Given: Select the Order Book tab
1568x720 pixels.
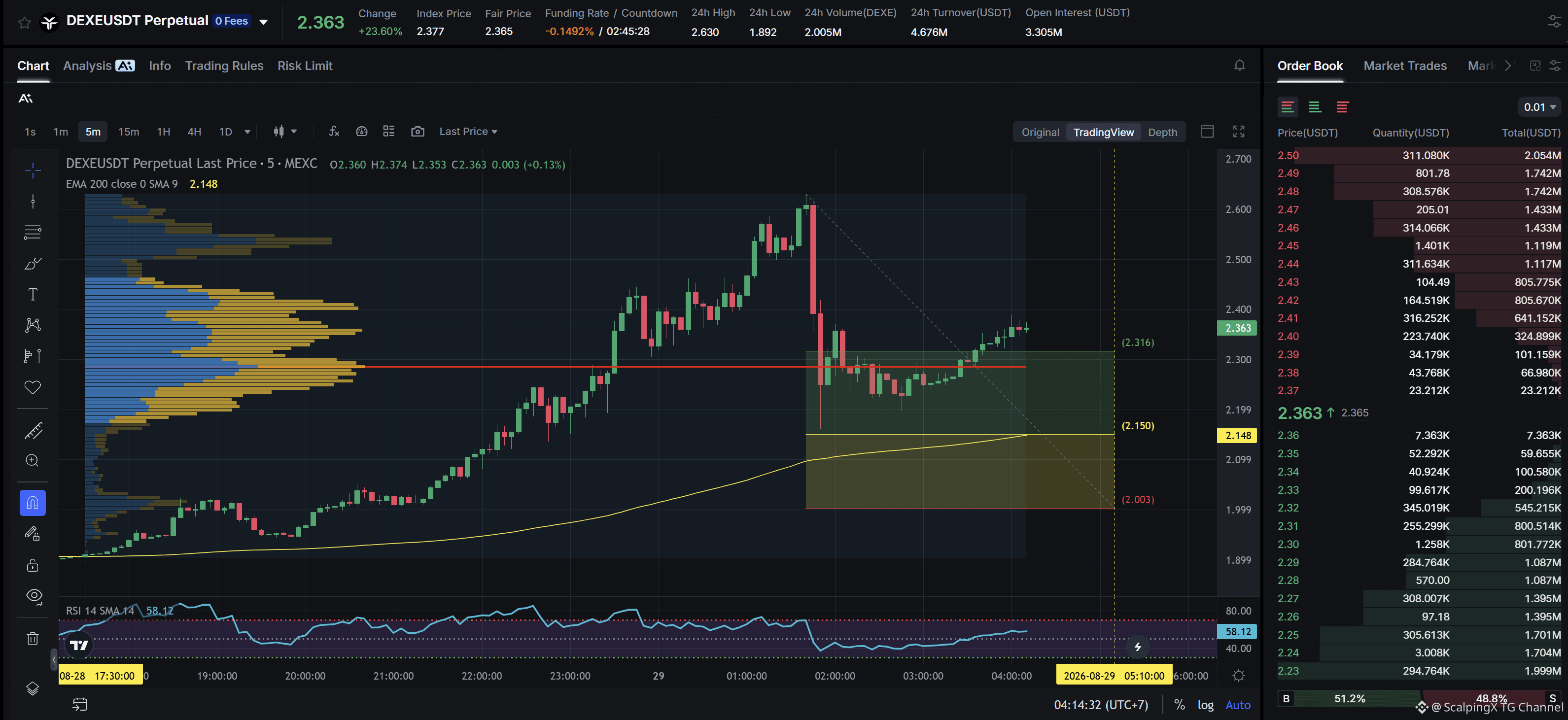Looking at the screenshot, I should pos(1310,66).
